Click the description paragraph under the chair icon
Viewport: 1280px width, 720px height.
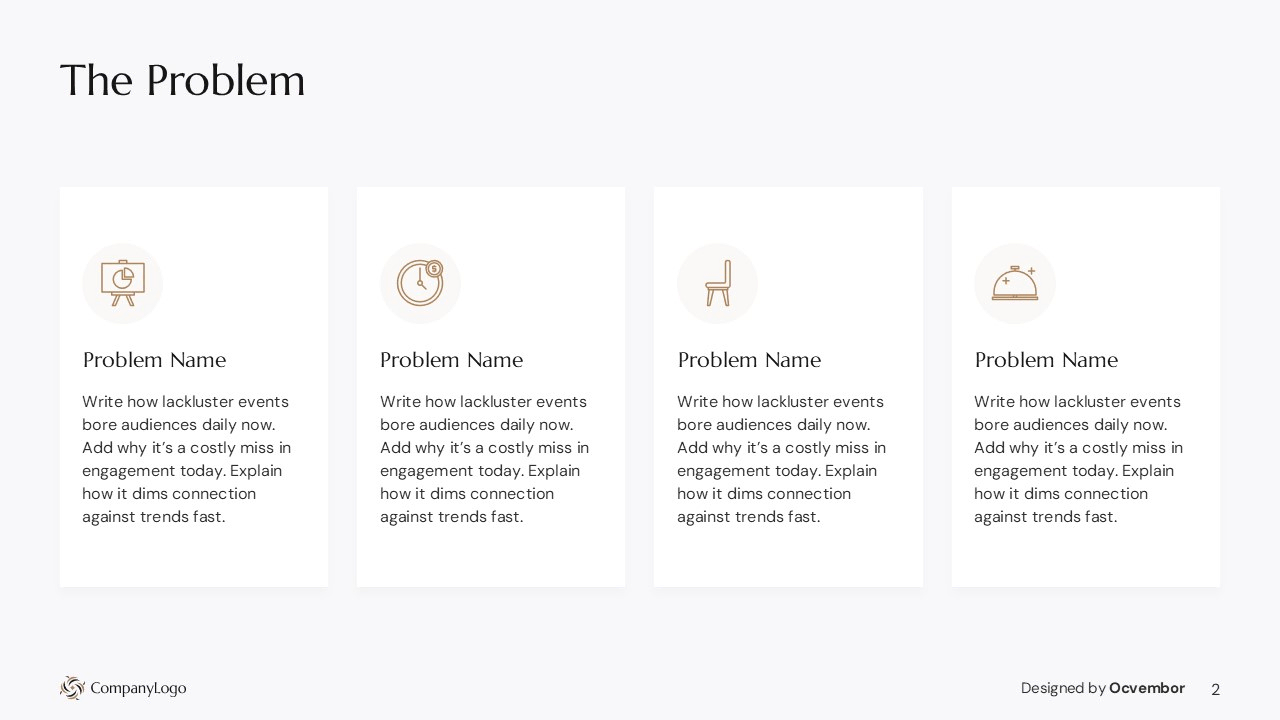pos(781,459)
